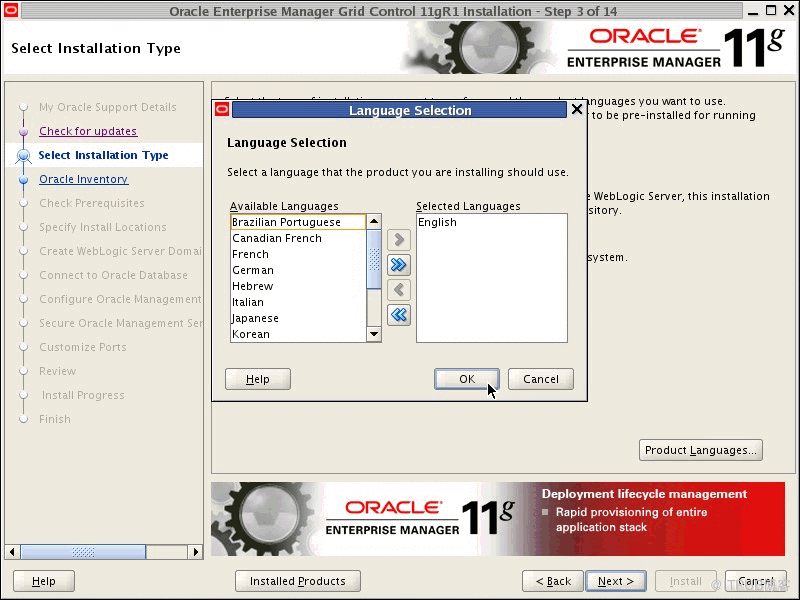800x600 pixels.
Task: Select German language entry
Action: [x=298, y=270]
